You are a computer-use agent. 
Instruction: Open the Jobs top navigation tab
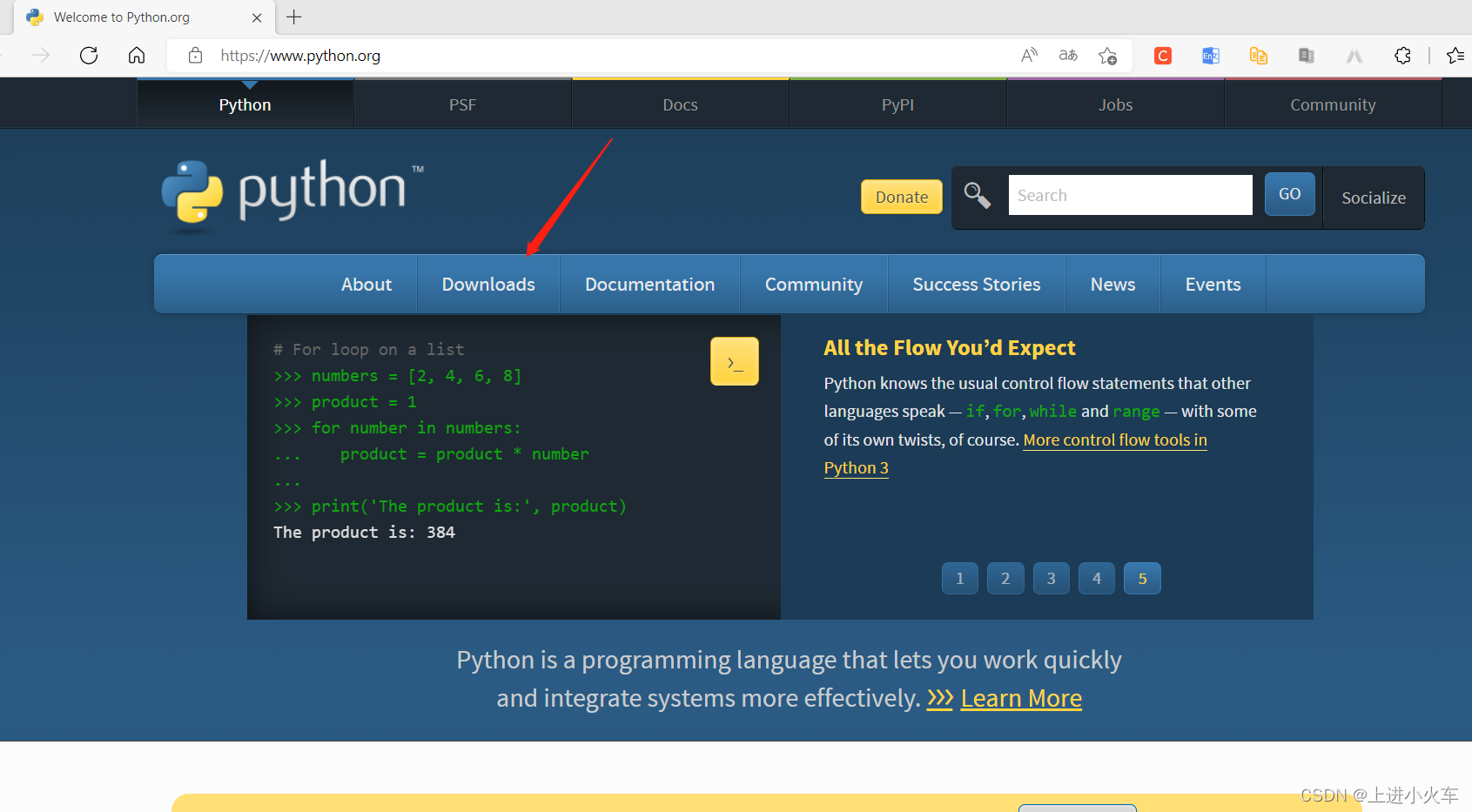pyautogui.click(x=1116, y=104)
